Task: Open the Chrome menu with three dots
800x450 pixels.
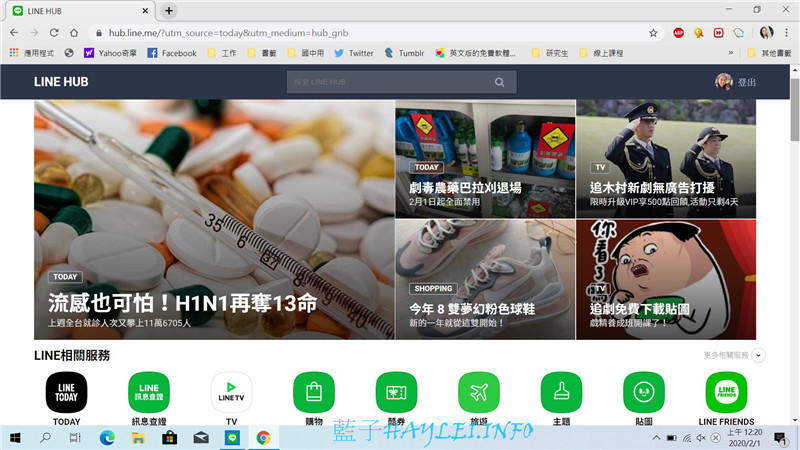Action: [x=786, y=33]
